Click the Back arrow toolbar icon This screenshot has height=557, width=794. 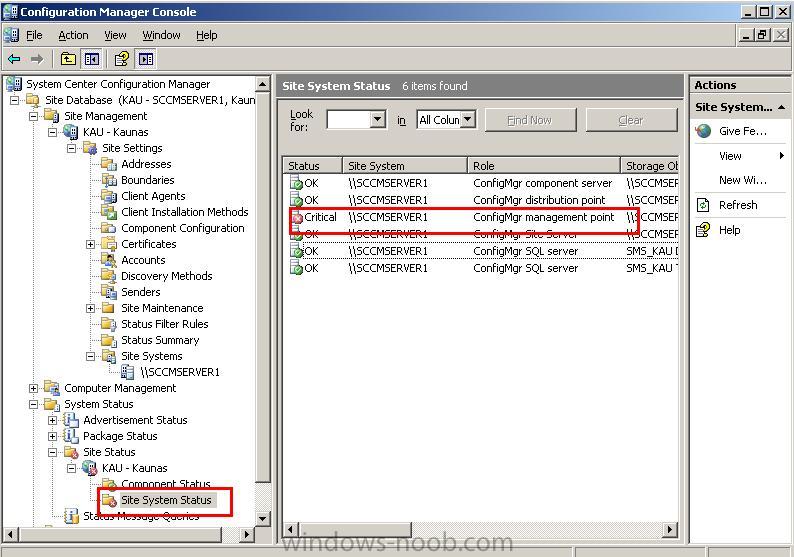click(14, 59)
